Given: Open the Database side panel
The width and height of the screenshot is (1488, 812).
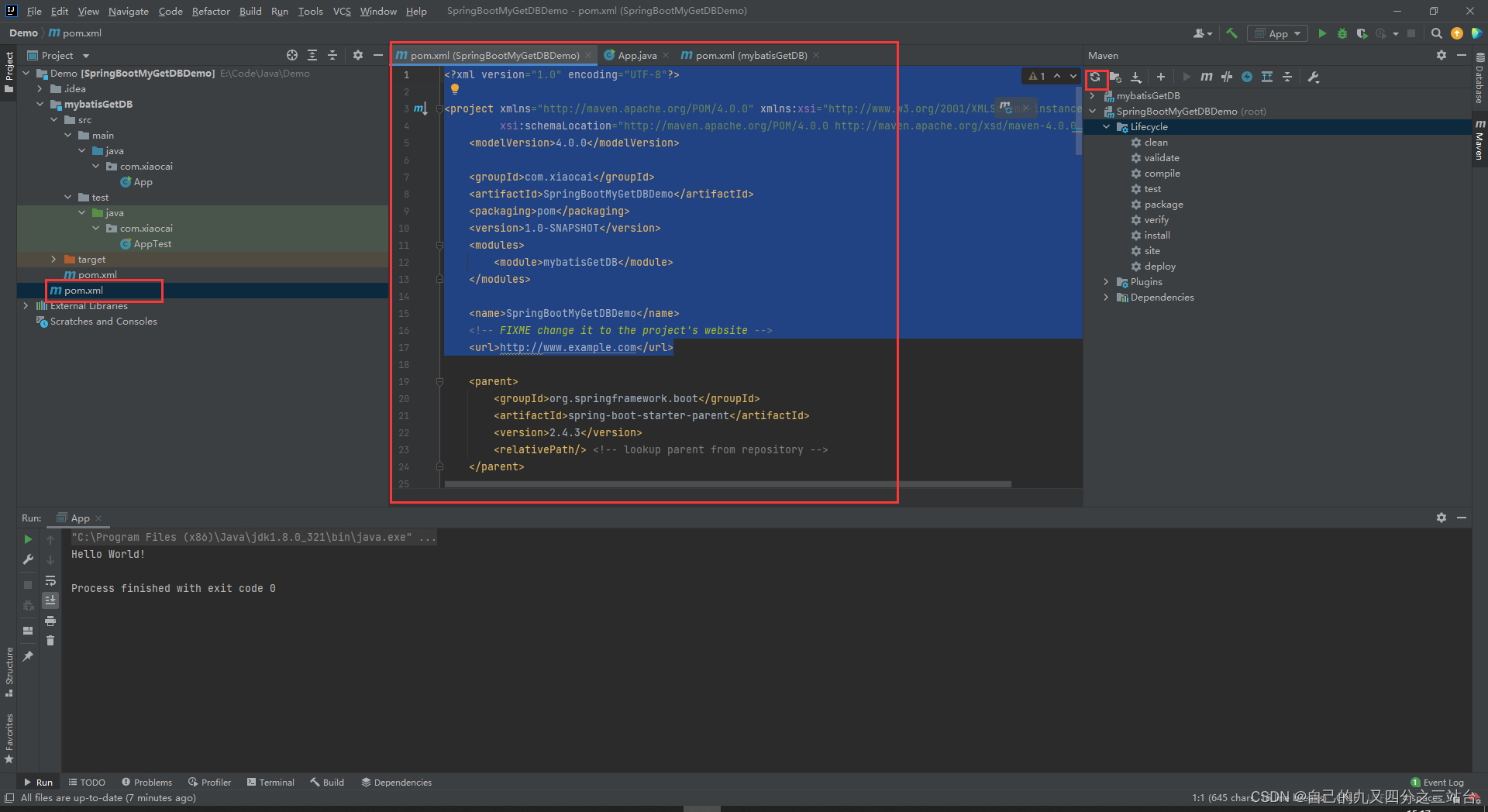Looking at the screenshot, I should click(1479, 78).
